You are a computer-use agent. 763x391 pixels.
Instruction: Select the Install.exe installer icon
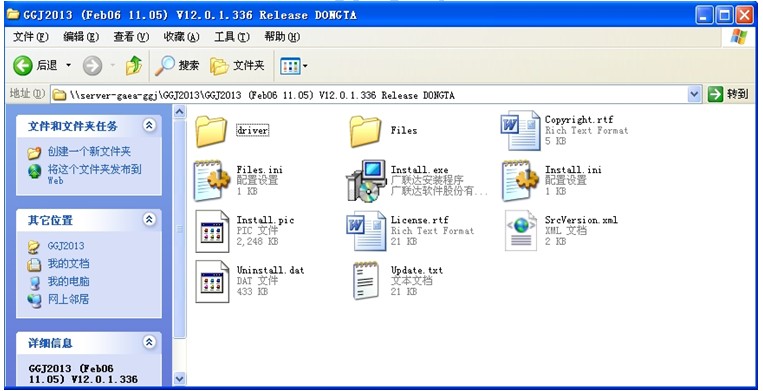[366, 181]
